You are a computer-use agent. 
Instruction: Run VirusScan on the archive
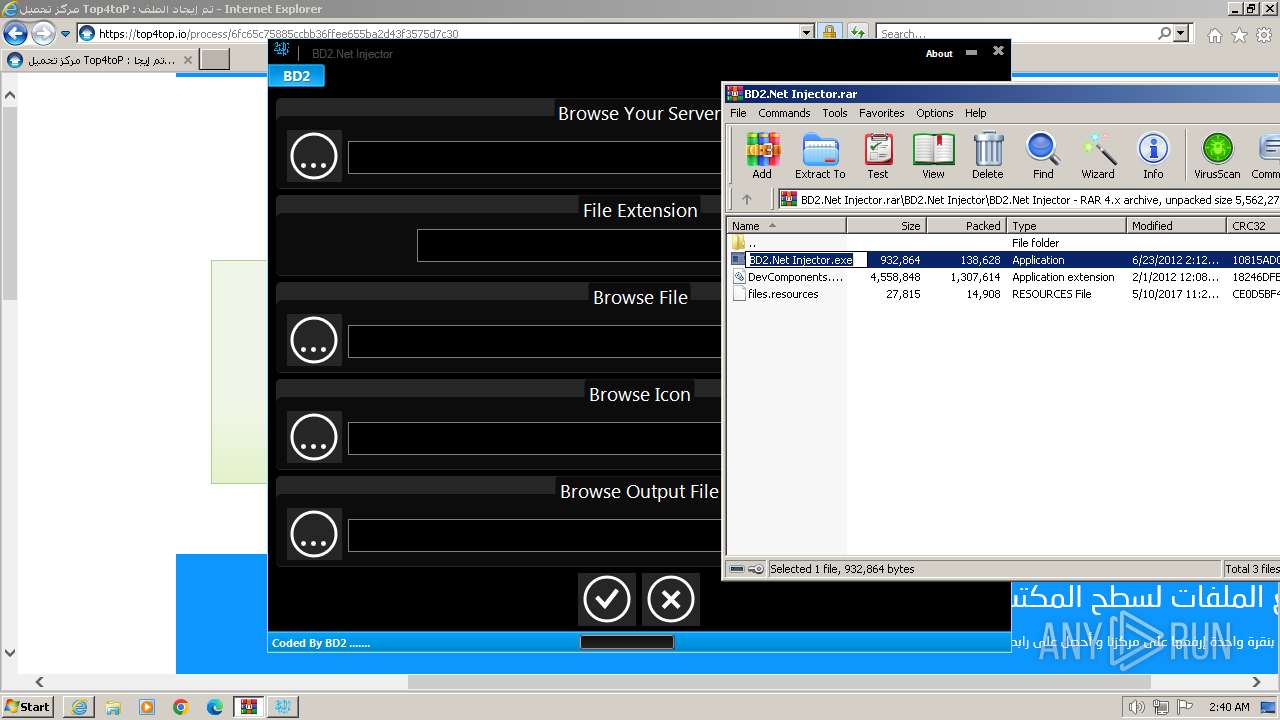click(1217, 156)
